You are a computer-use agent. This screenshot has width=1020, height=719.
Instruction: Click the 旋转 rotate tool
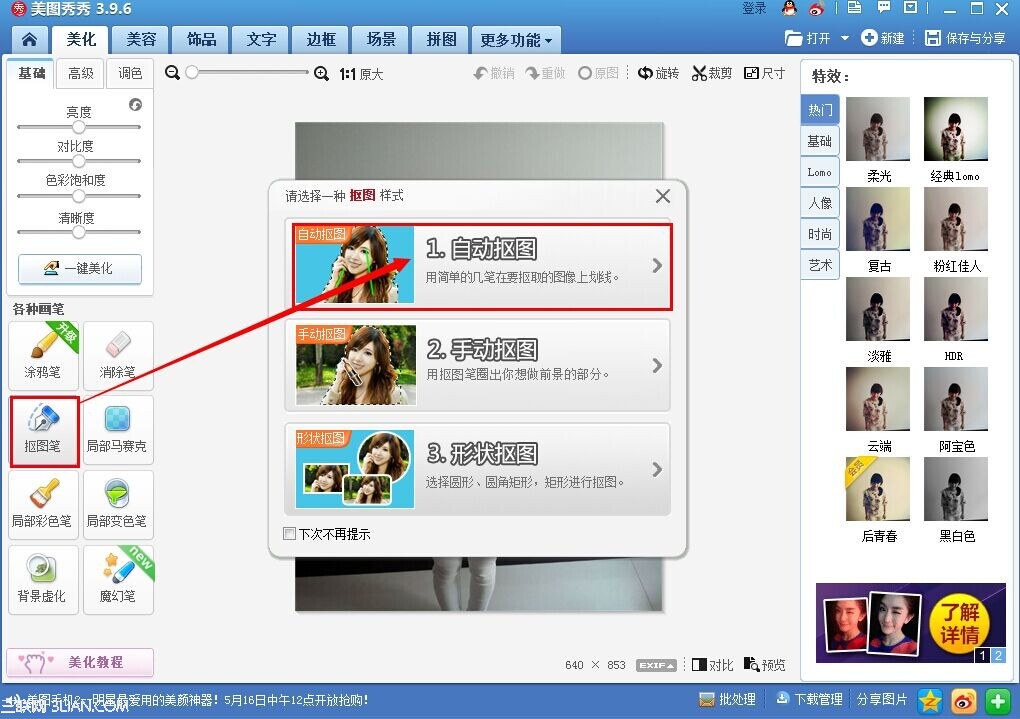coord(658,74)
